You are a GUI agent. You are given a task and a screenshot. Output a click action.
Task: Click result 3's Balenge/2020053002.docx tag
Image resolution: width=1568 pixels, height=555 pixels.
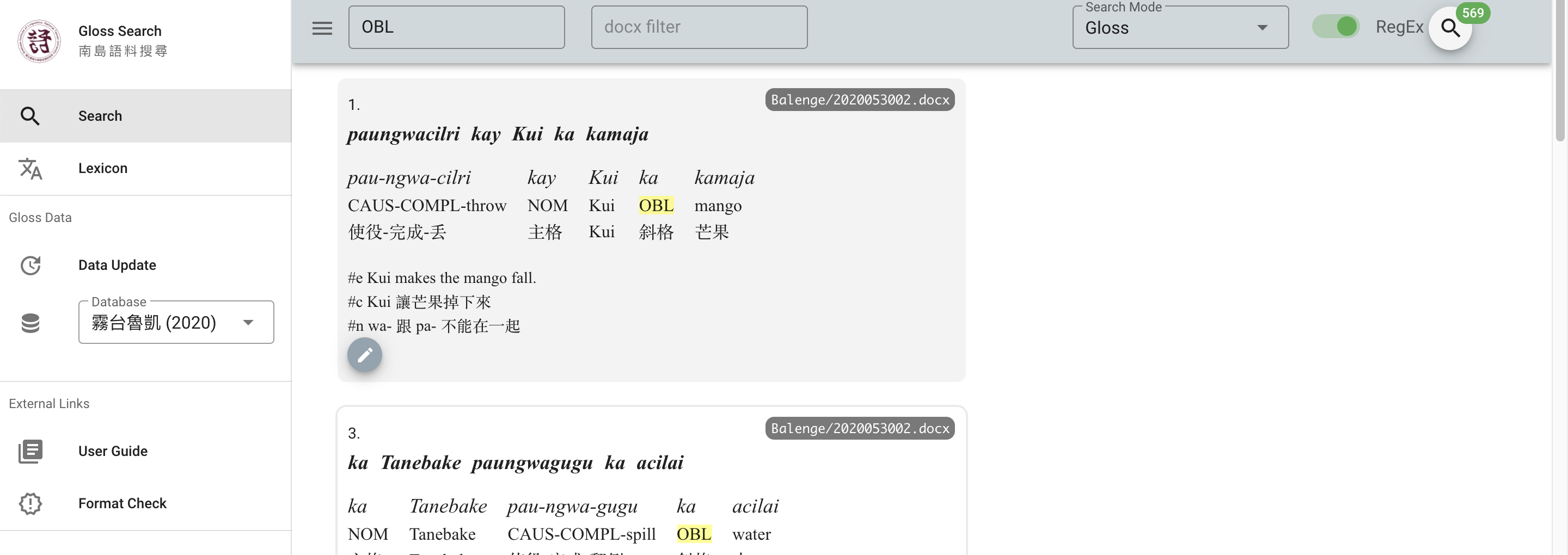tap(860, 428)
